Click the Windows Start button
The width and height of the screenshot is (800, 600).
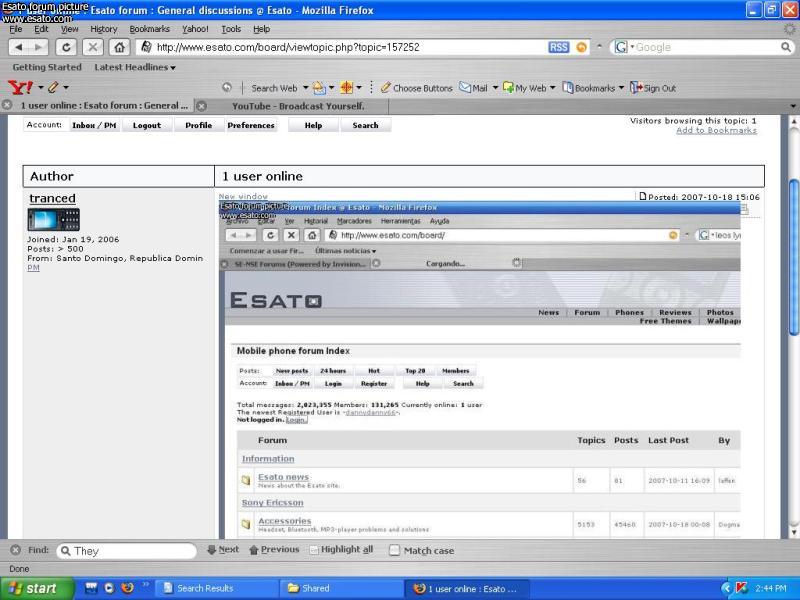tap(37, 588)
